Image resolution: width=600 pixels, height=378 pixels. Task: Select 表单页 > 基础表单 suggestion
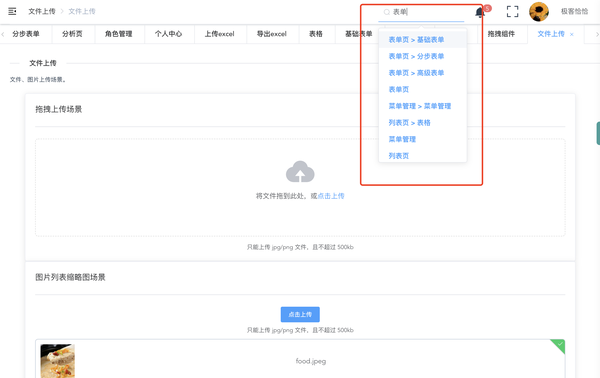pyautogui.click(x=416, y=40)
